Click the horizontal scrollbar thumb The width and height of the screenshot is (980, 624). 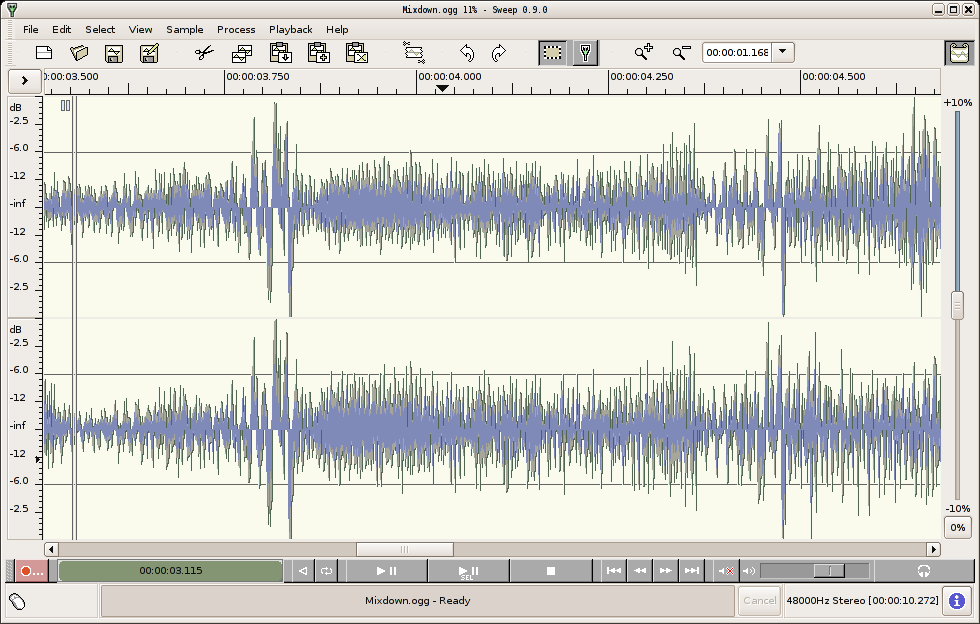tap(404, 549)
